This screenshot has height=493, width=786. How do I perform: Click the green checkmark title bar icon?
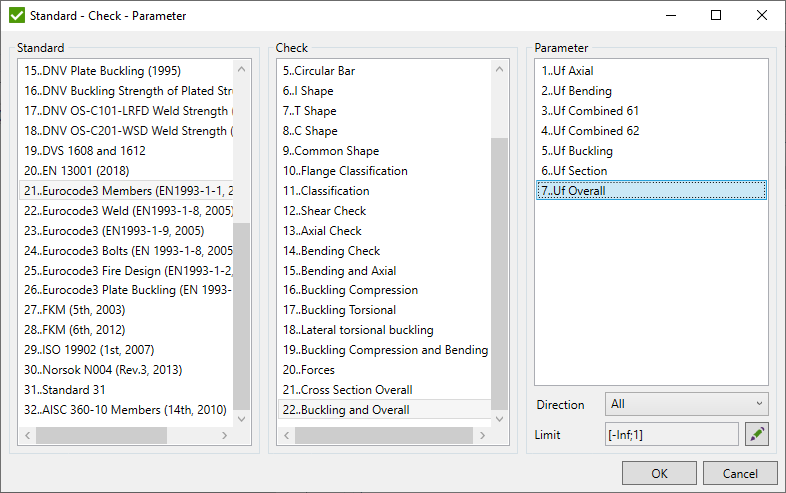click(17, 16)
